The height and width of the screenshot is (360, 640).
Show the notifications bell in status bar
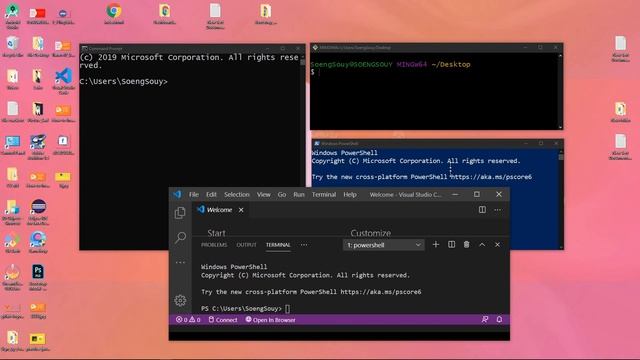pos(499,320)
